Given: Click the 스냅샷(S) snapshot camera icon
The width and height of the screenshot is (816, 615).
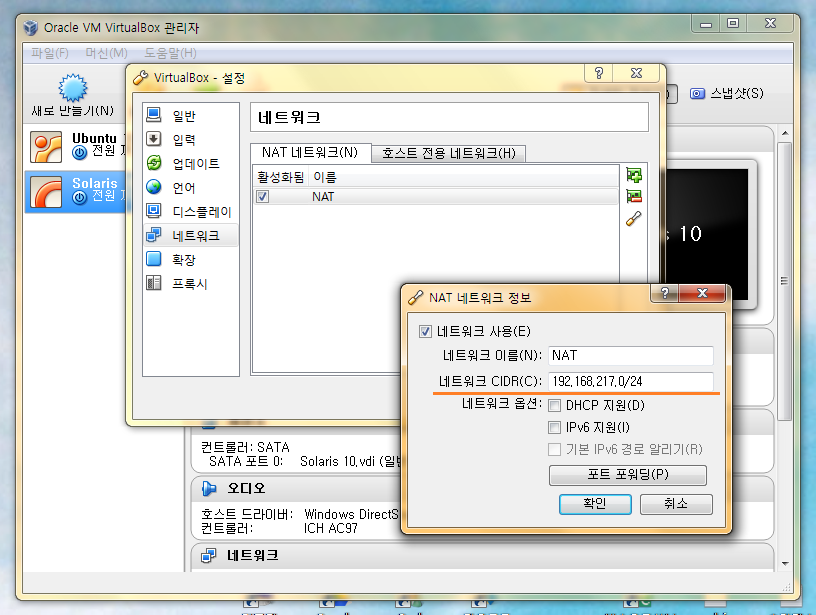Looking at the screenshot, I should tap(697, 94).
